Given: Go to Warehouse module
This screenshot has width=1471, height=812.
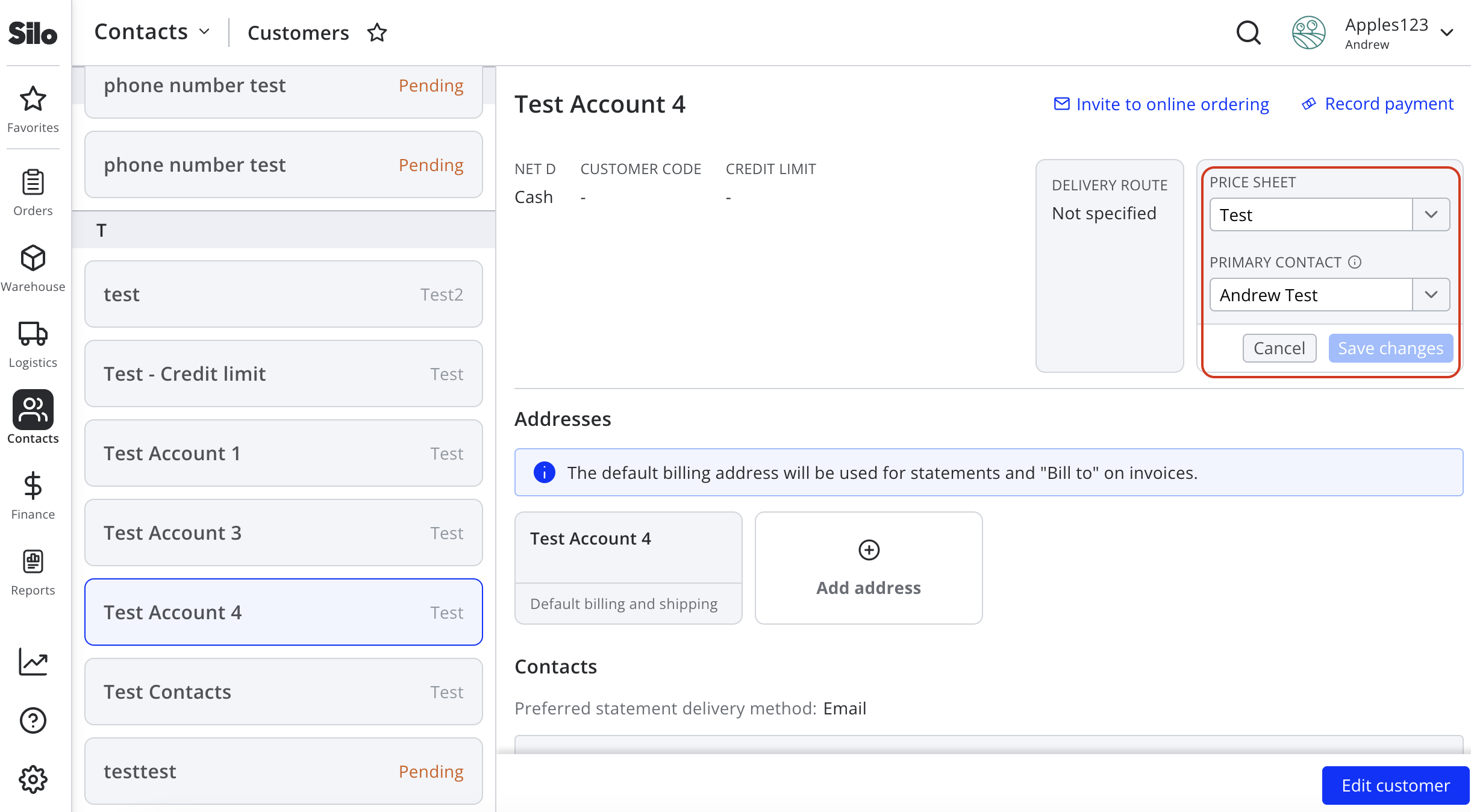Looking at the screenshot, I should tap(33, 268).
